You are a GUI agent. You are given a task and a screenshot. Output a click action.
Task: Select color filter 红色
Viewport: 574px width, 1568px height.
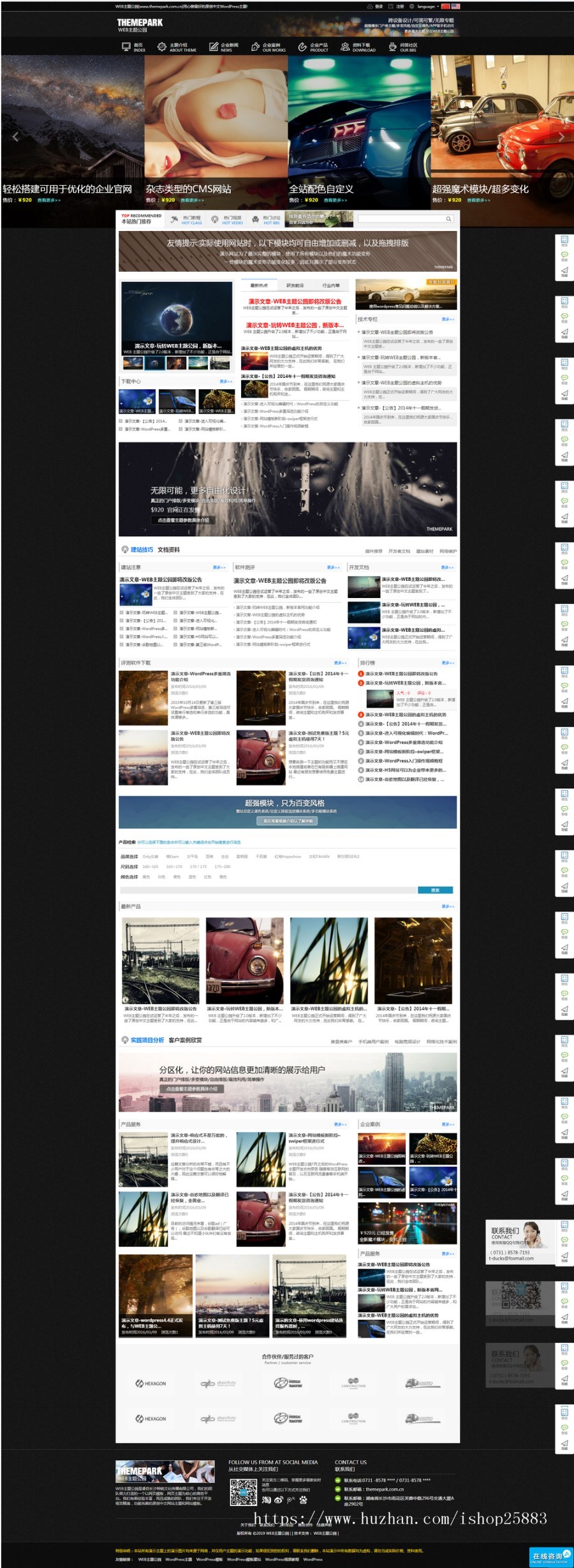click(x=207, y=877)
